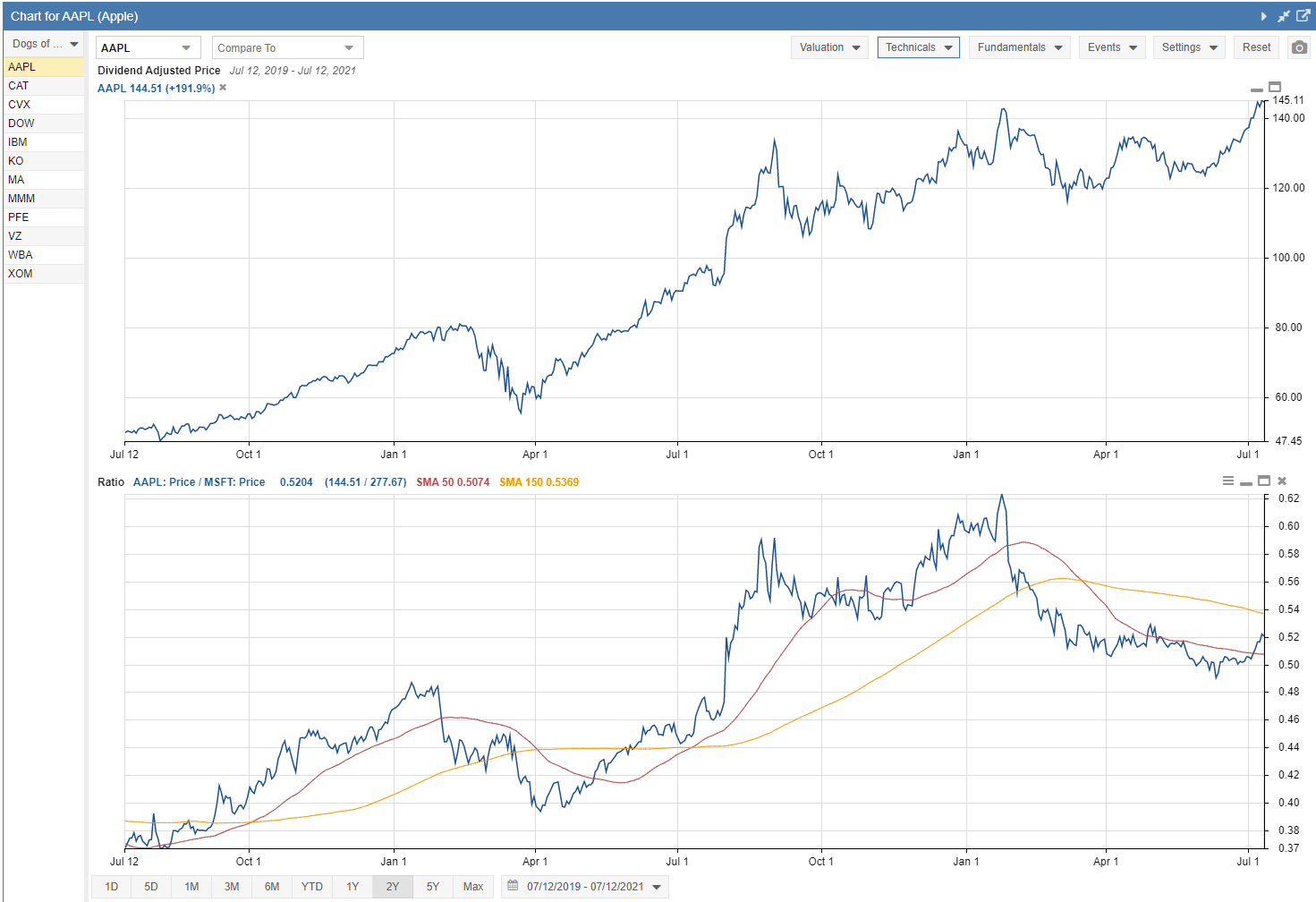Select the 1M time range
The image size is (1316, 902).
[191, 887]
